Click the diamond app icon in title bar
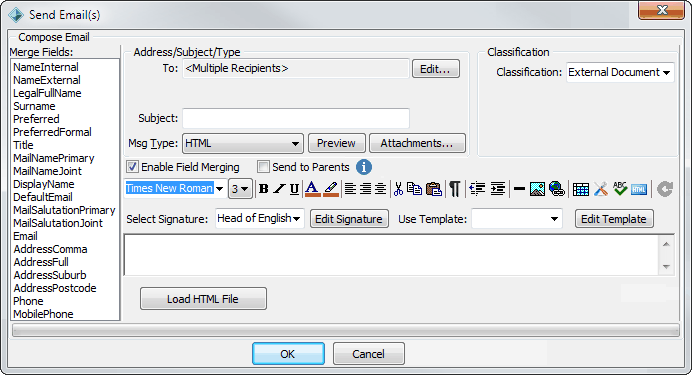 point(16,15)
